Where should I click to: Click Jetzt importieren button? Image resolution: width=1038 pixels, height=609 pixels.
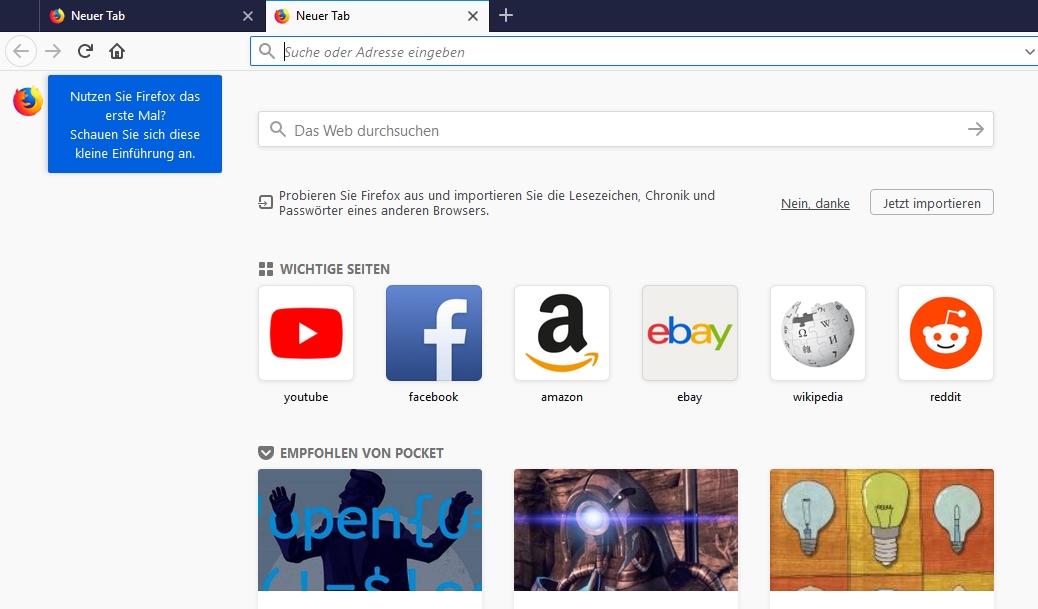point(931,203)
